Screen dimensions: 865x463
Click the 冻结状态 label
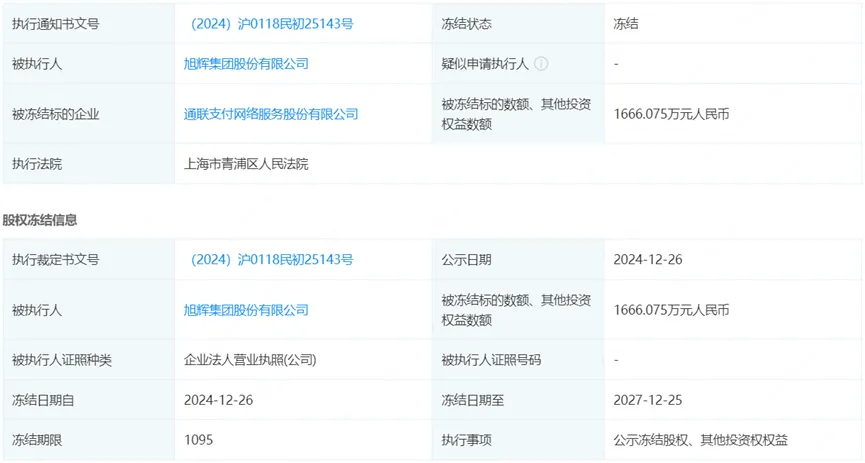click(466, 24)
